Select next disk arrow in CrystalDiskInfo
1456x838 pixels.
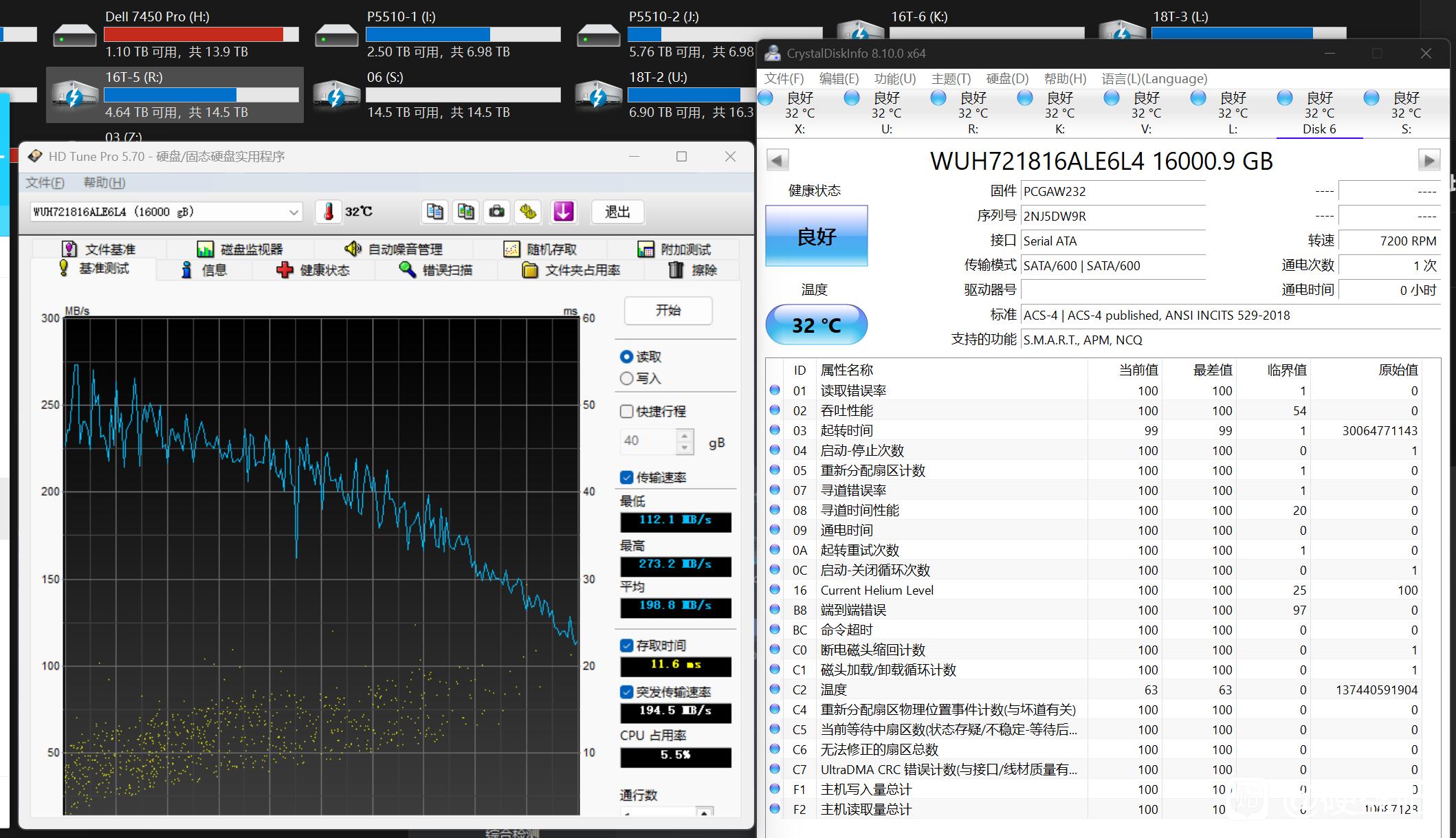click(1429, 161)
